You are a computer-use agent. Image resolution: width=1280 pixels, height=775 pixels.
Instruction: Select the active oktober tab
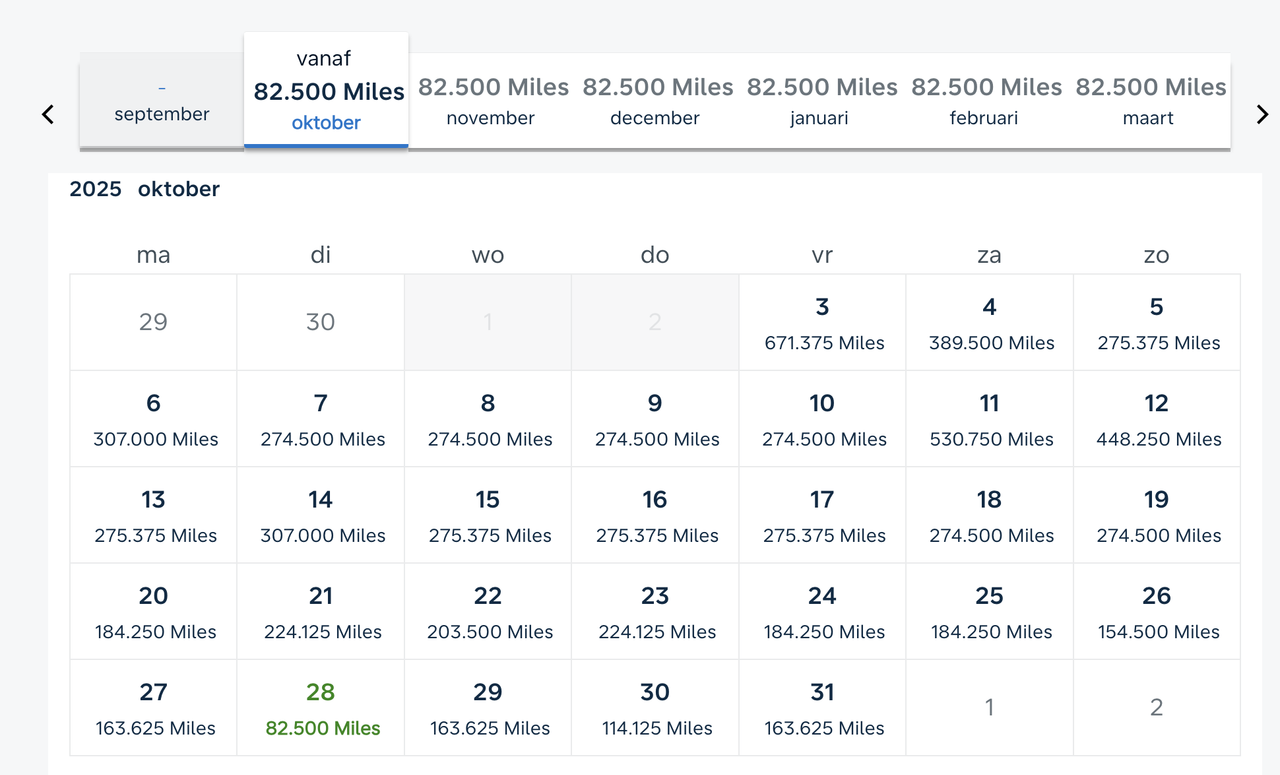point(326,91)
